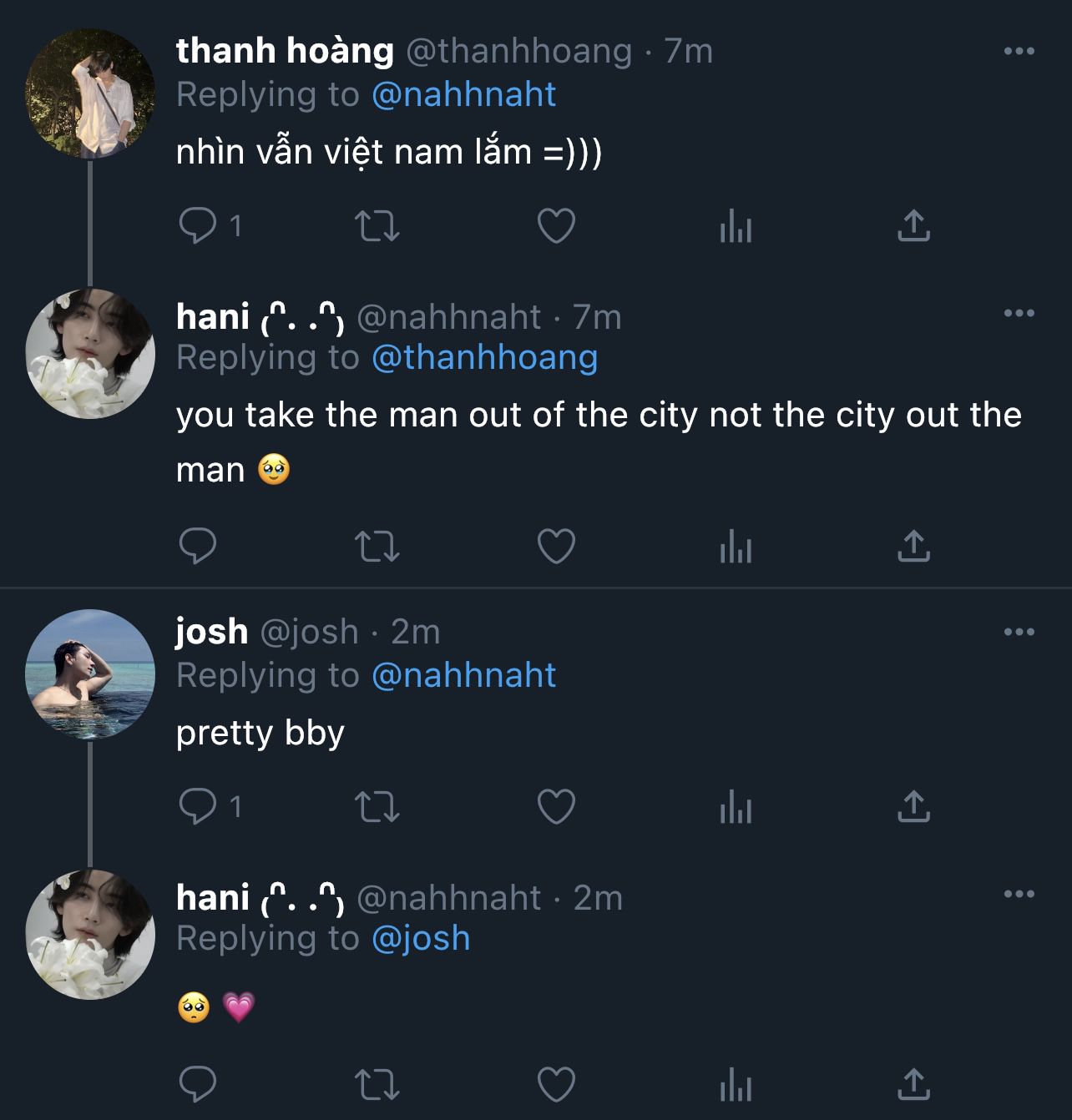Retweet hani's "take the man out" reply
This screenshot has height=1120, width=1072.
click(x=377, y=547)
